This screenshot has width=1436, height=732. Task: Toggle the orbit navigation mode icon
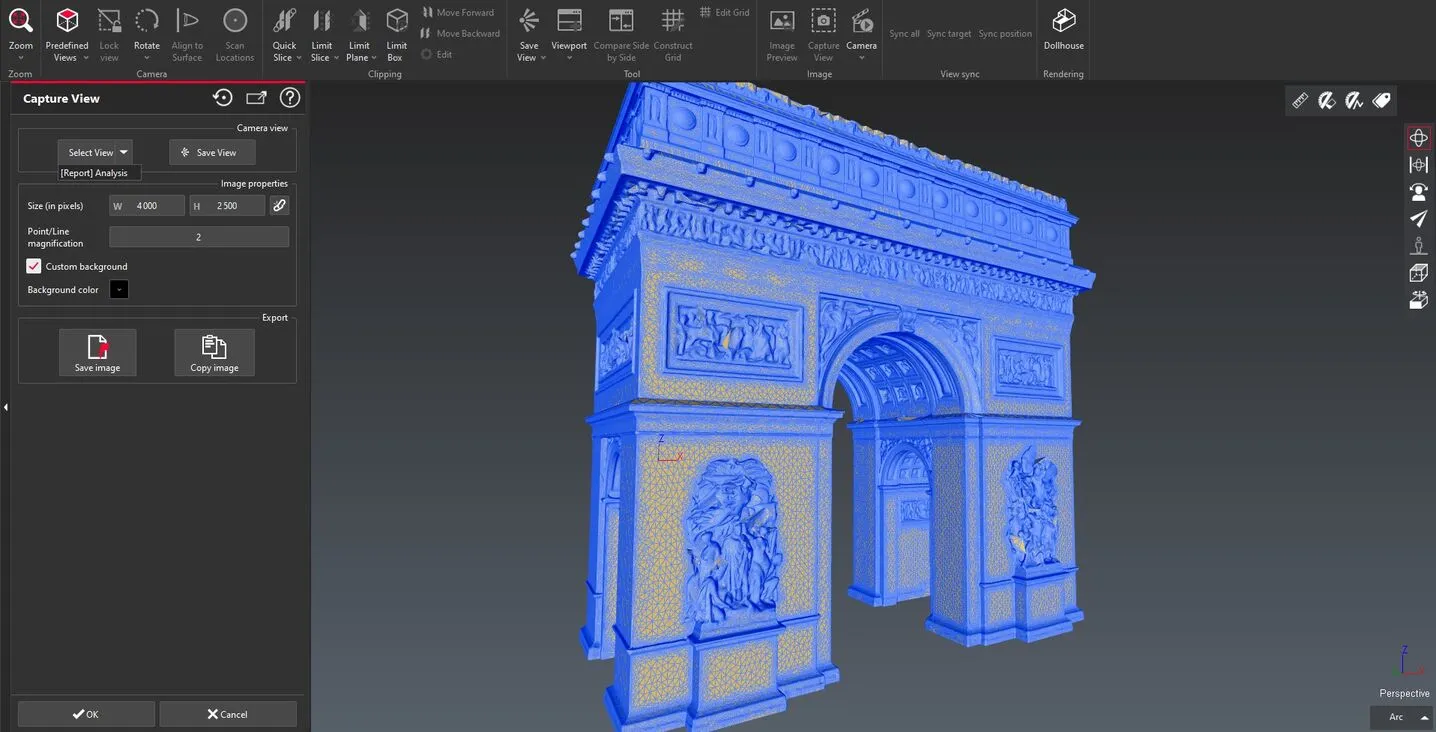click(x=1418, y=138)
